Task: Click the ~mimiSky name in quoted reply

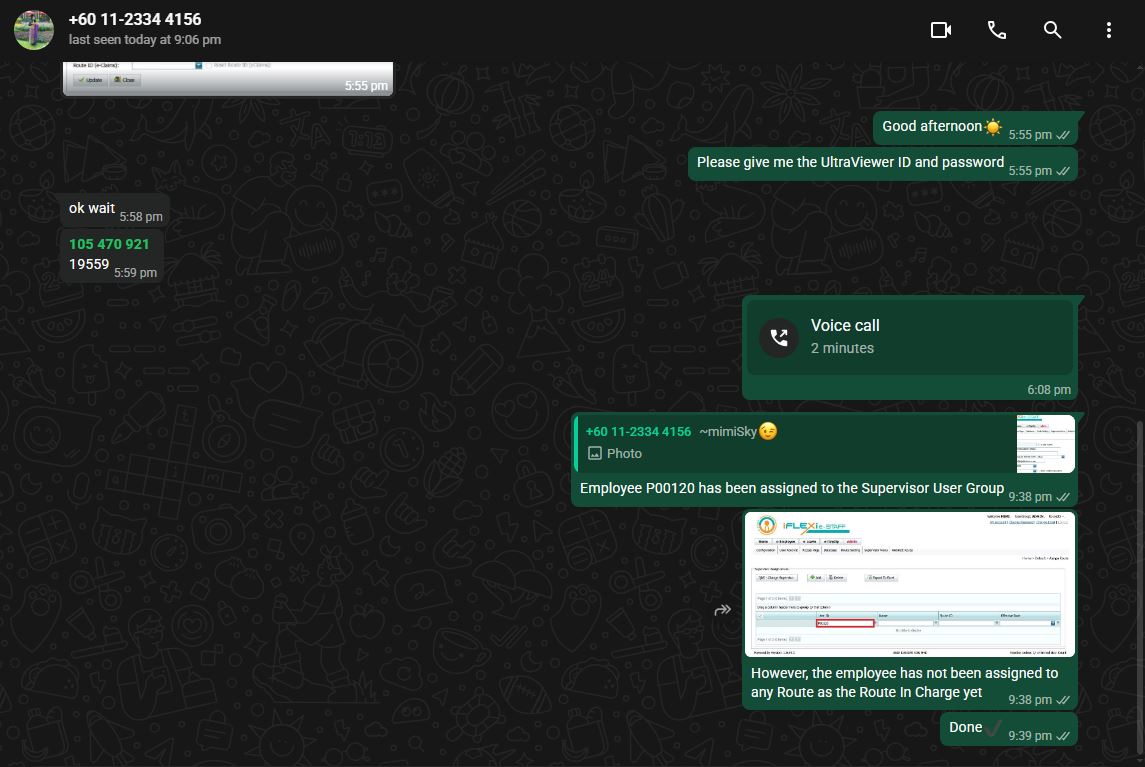Action: pyautogui.click(x=738, y=432)
